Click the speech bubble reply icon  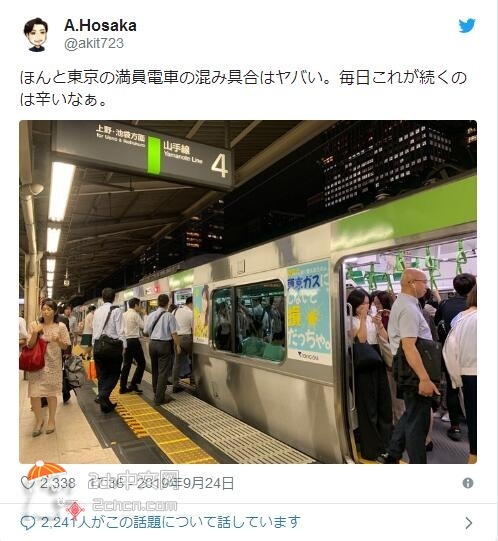pos(28,523)
